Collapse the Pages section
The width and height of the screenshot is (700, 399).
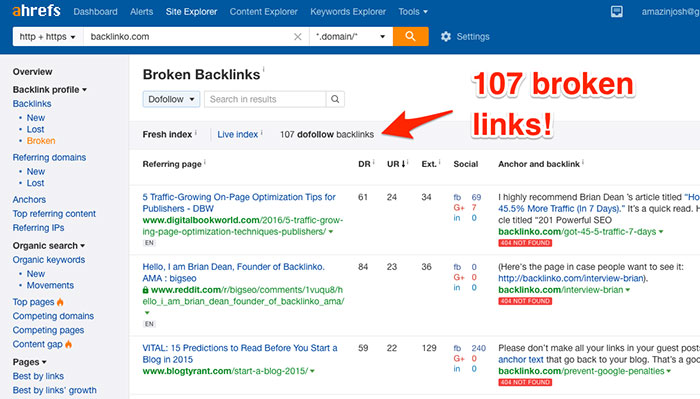pyautogui.click(x=29, y=362)
